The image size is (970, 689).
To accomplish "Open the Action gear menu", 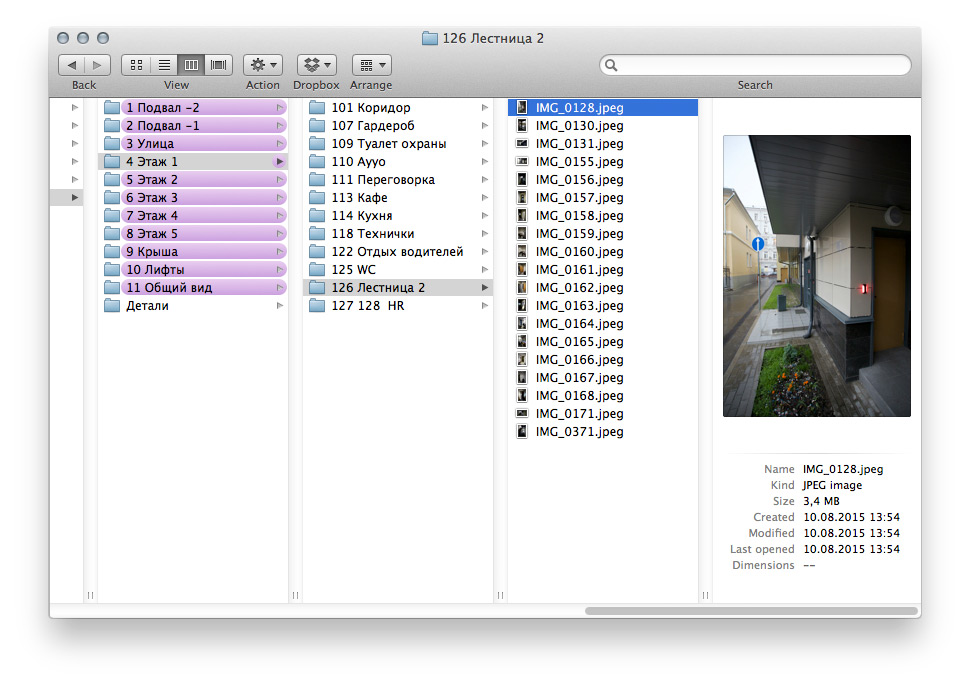I will (263, 65).
